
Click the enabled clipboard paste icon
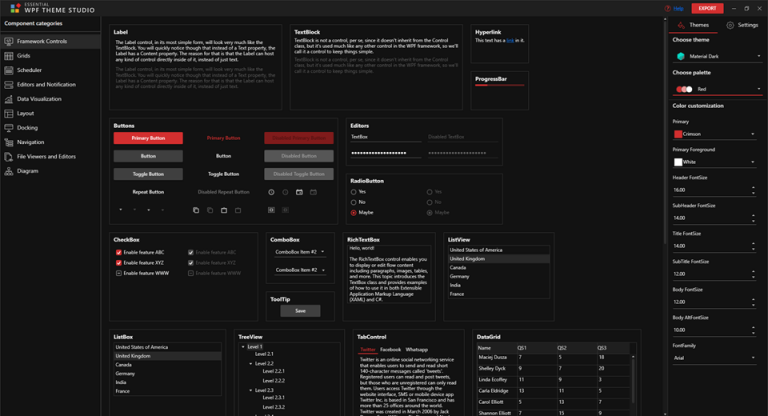click(x=224, y=210)
